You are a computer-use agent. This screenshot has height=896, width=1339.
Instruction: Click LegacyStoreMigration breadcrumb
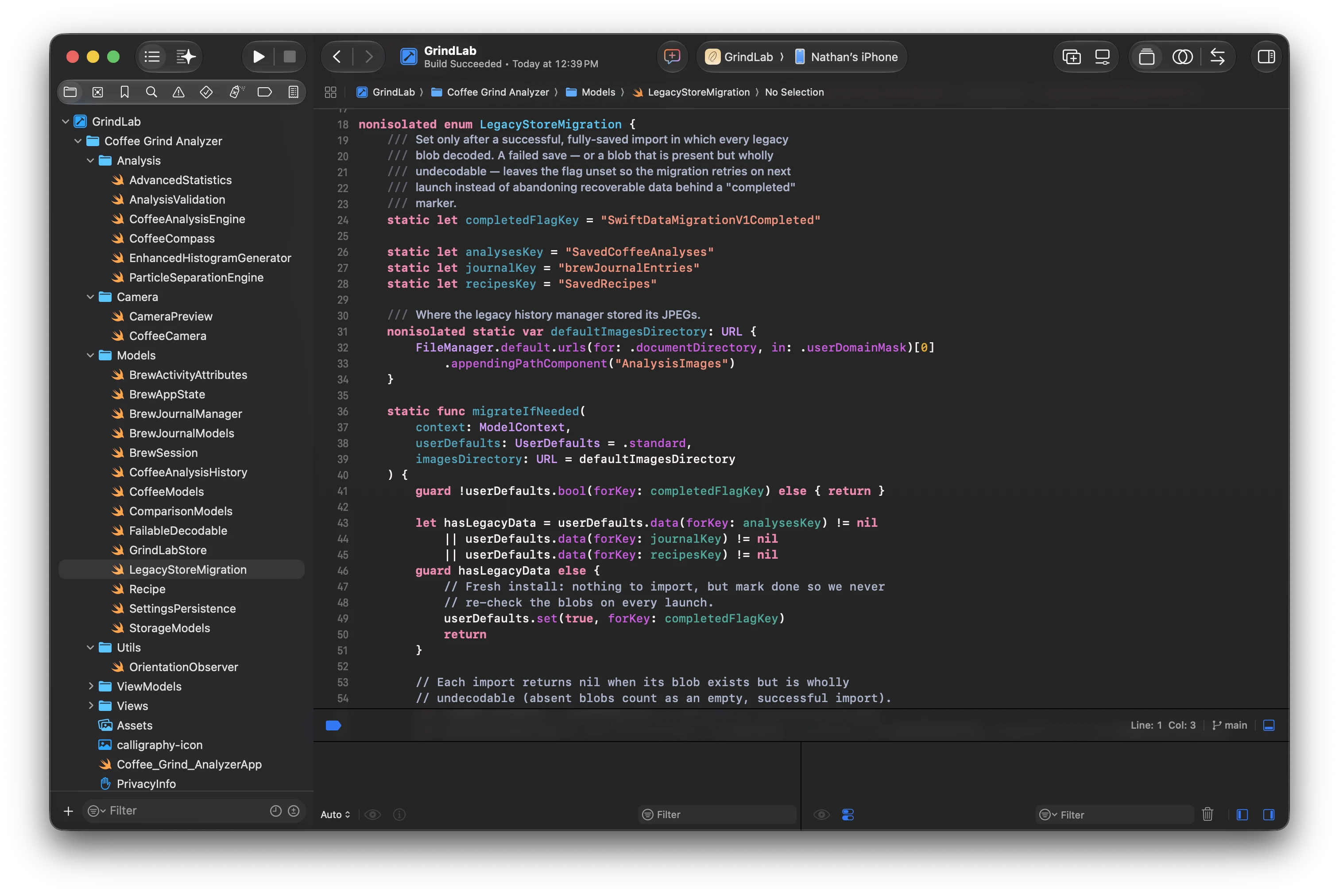click(691, 92)
